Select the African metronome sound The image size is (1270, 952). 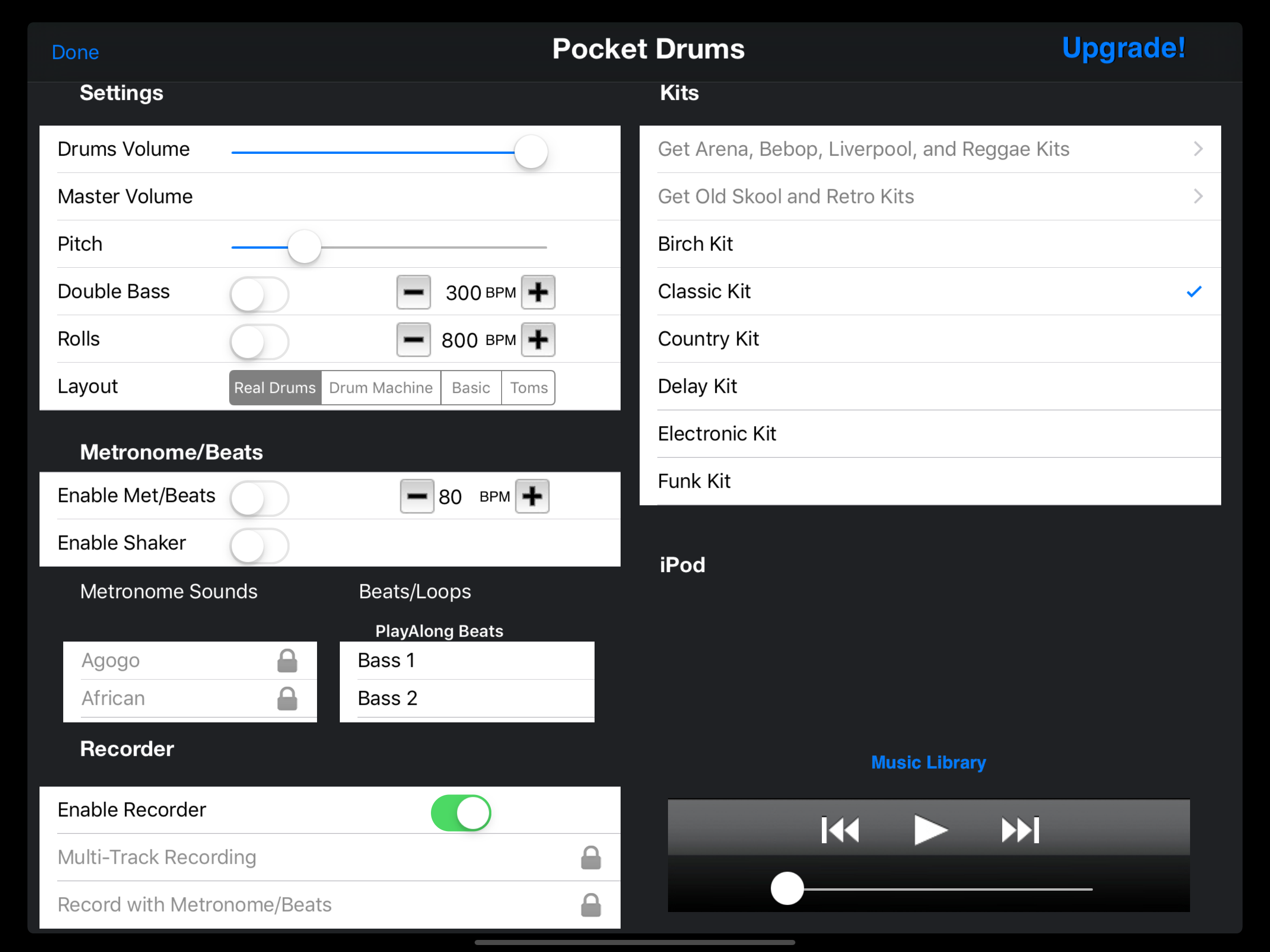click(190, 699)
